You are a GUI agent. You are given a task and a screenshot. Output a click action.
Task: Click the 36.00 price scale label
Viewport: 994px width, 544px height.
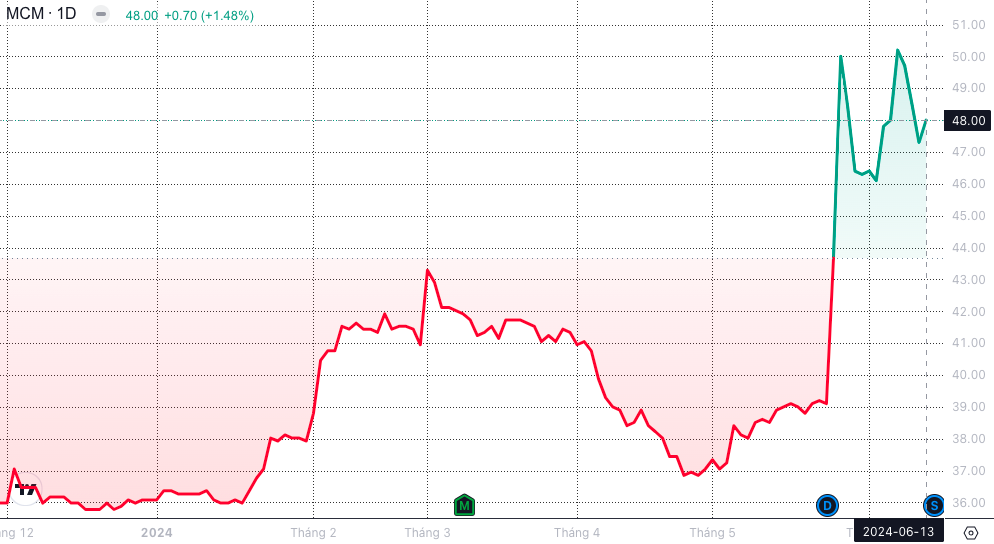coord(968,503)
